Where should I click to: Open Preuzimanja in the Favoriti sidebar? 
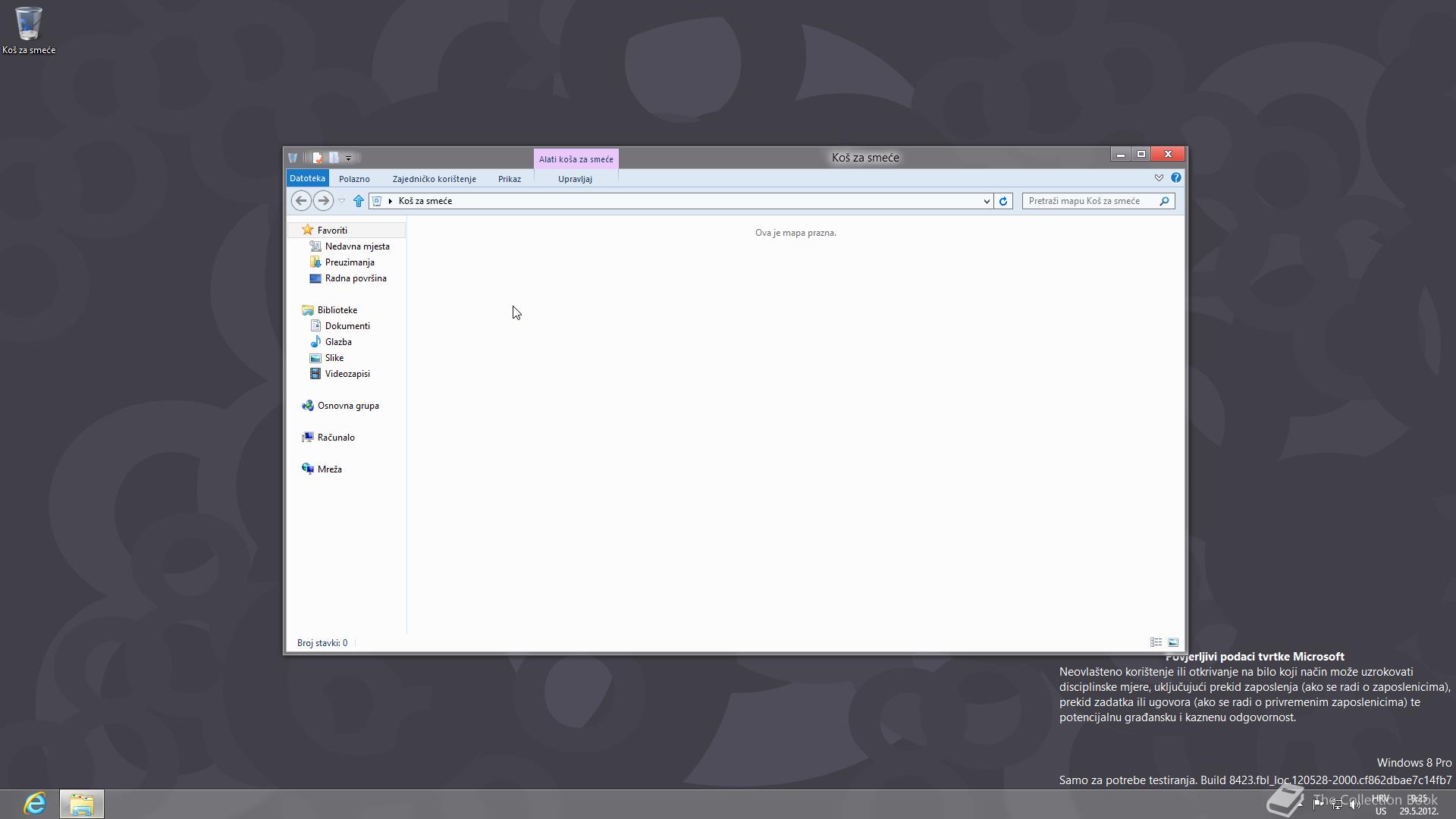click(x=350, y=262)
